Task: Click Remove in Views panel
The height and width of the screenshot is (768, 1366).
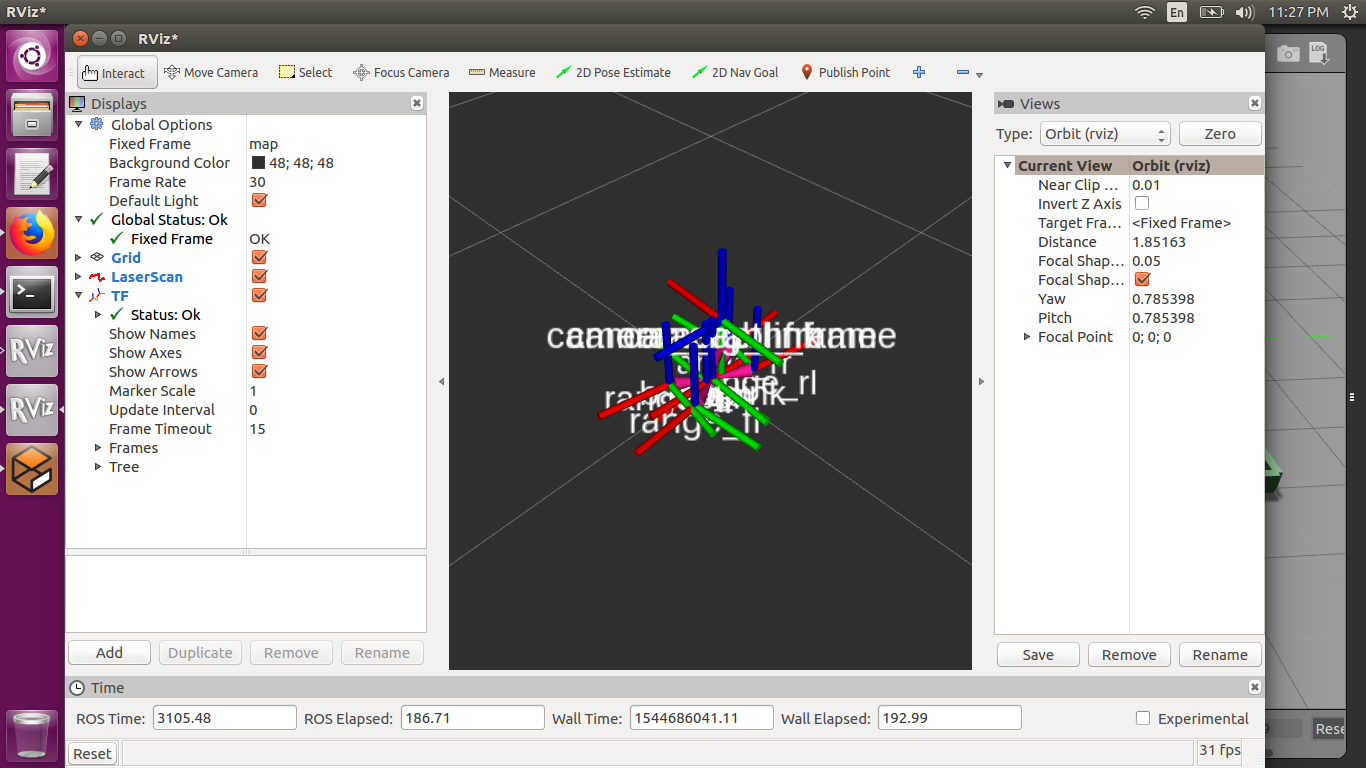Action: coord(1129,655)
